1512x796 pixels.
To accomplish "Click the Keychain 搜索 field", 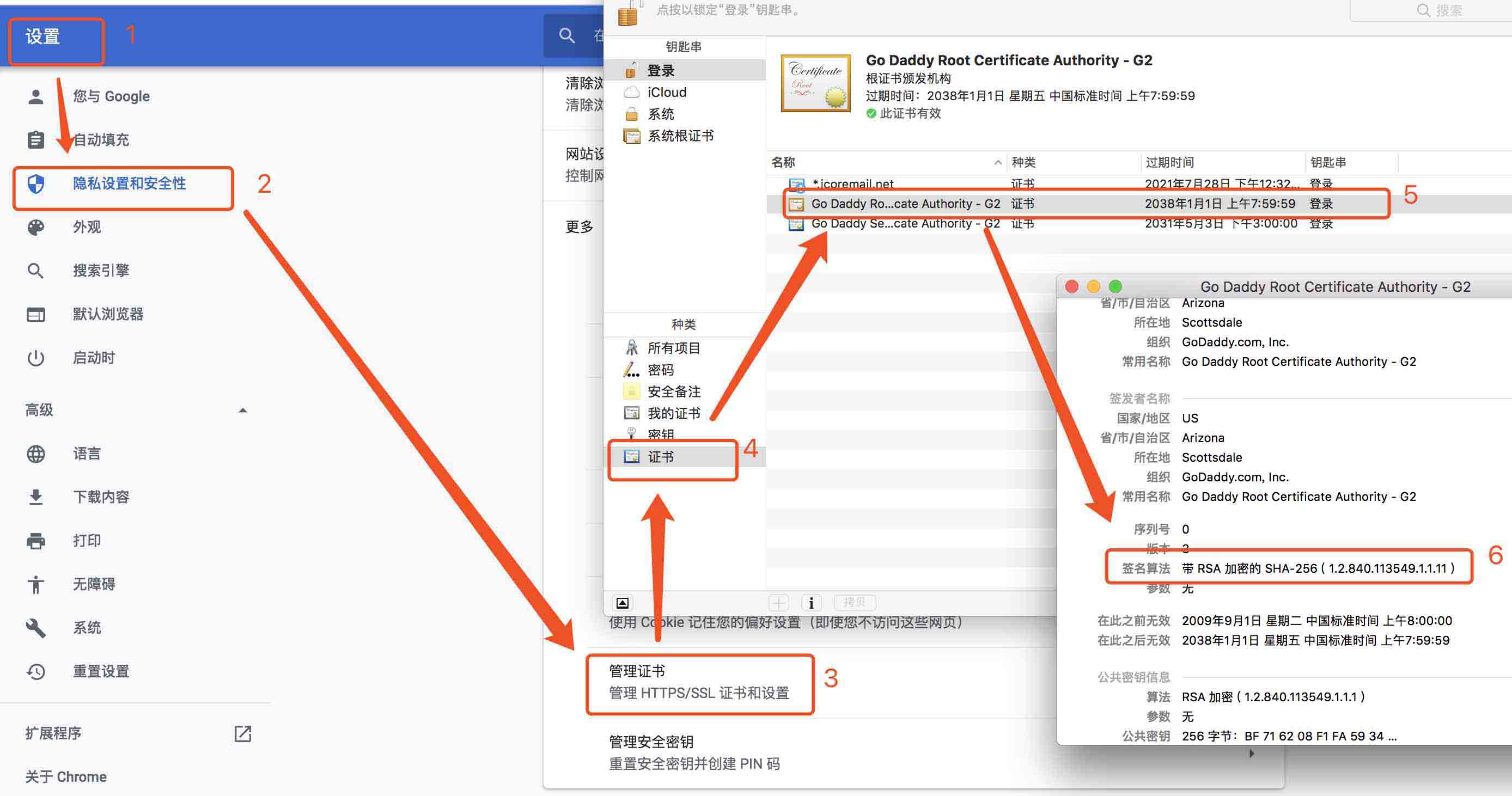I will point(1432,10).
